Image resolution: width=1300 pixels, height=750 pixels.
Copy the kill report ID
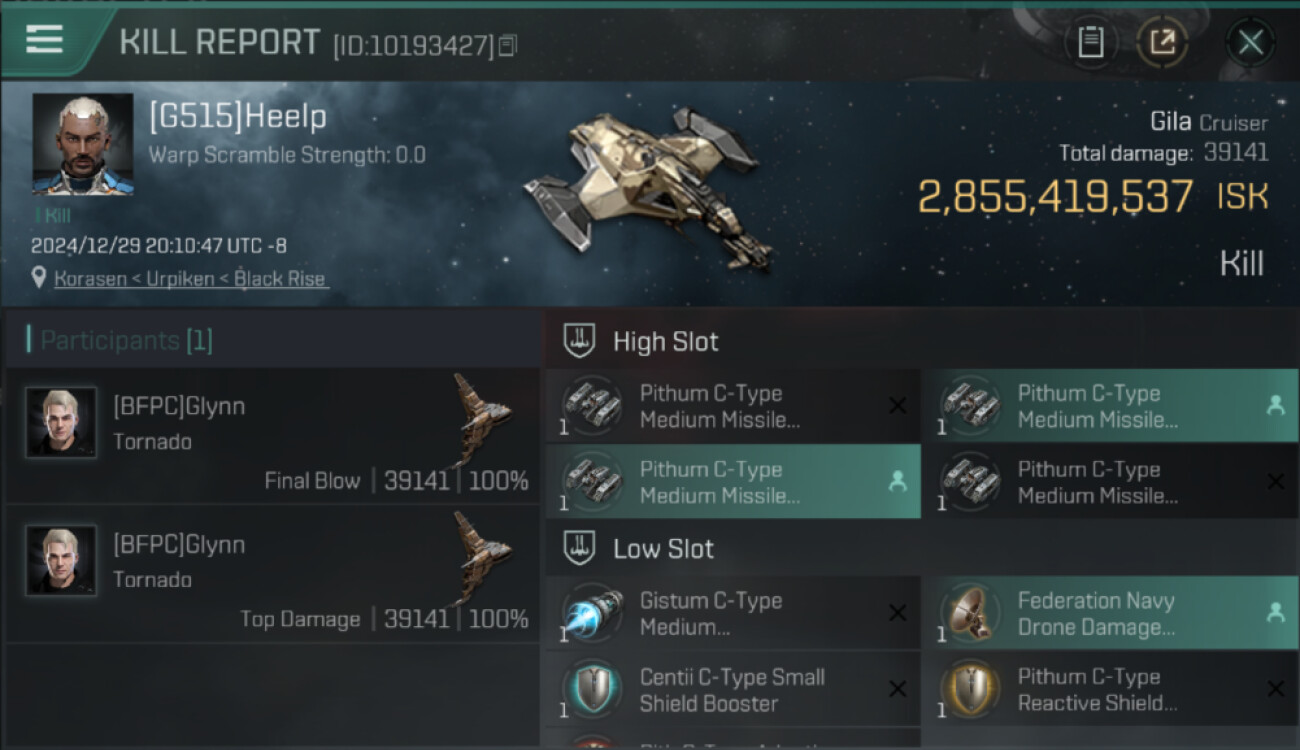tap(508, 45)
